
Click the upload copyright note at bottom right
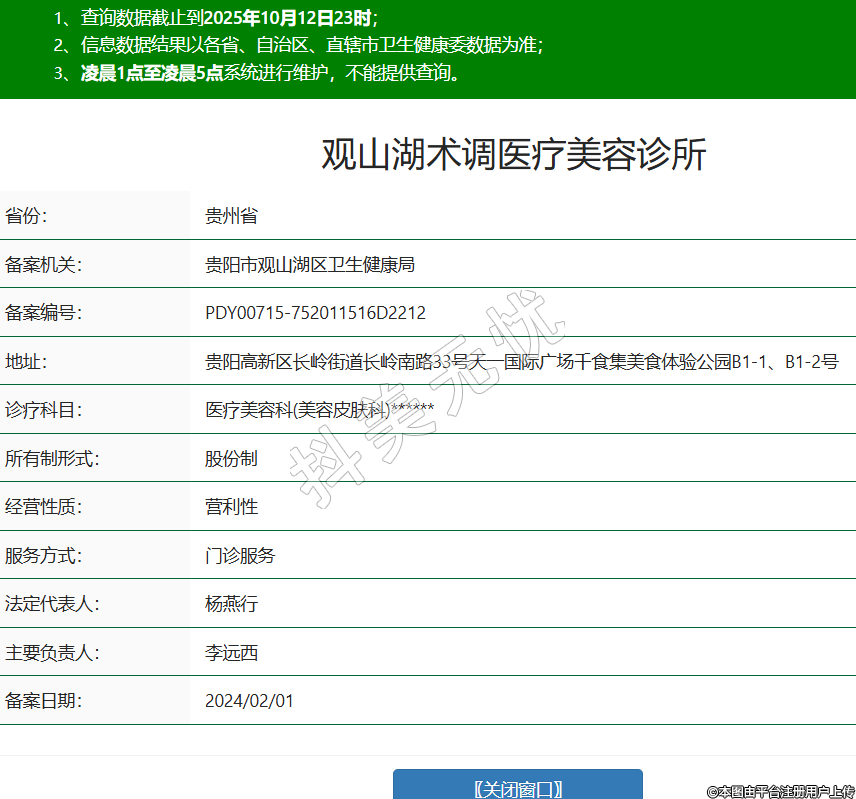780,791
